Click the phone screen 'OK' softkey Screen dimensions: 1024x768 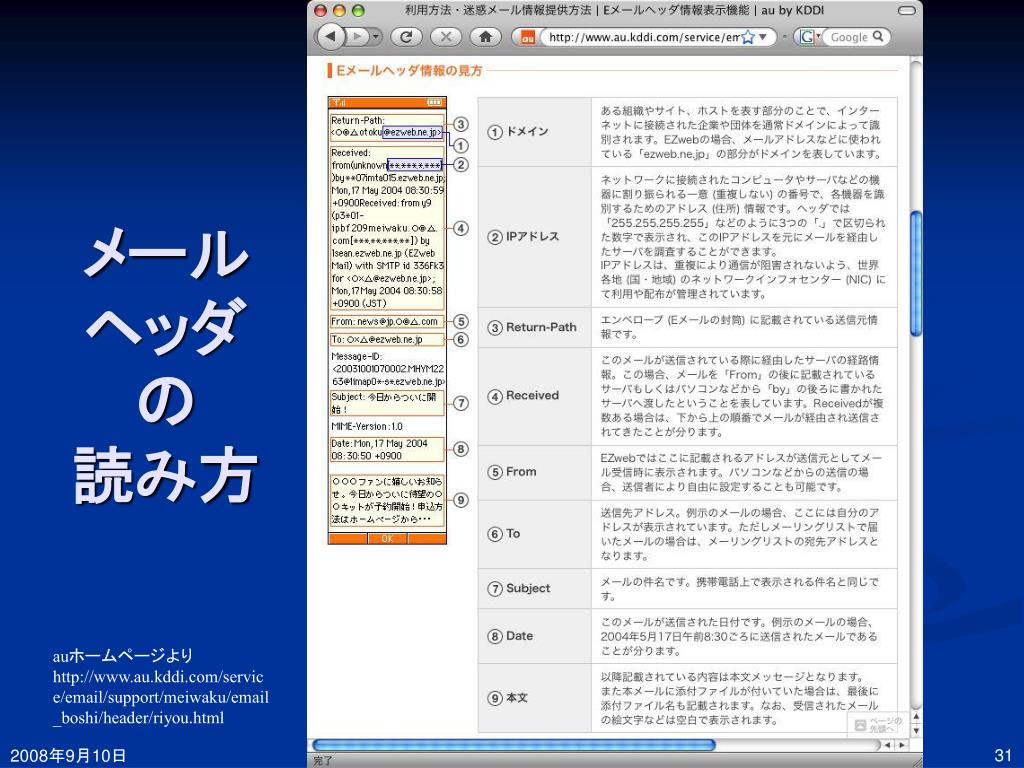point(387,539)
